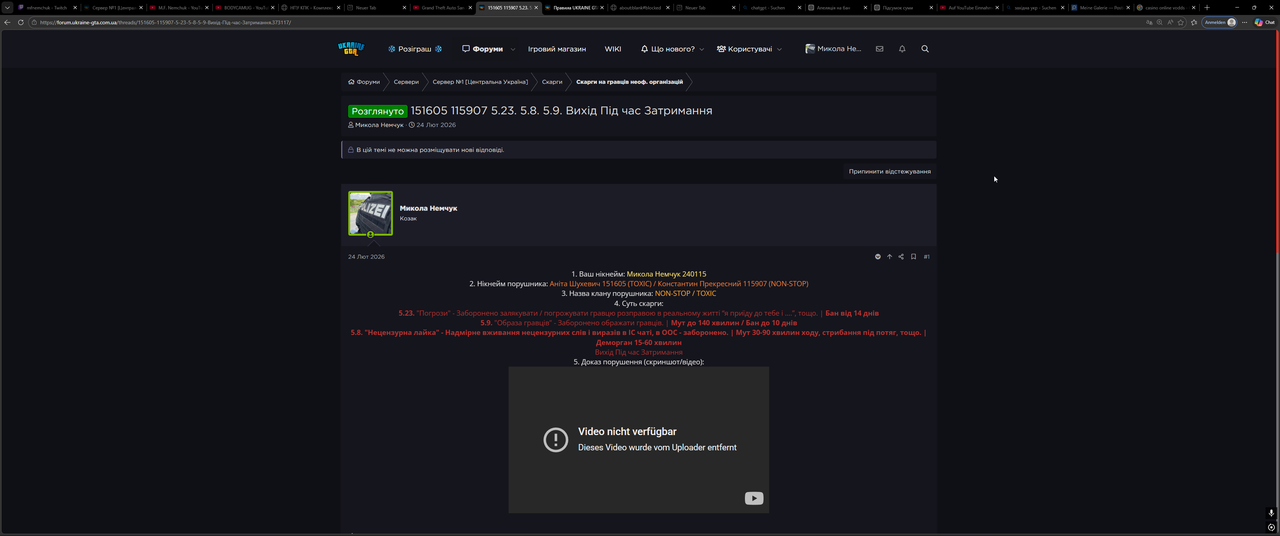
Task: Open the Розіграш menu item
Action: pos(415,49)
